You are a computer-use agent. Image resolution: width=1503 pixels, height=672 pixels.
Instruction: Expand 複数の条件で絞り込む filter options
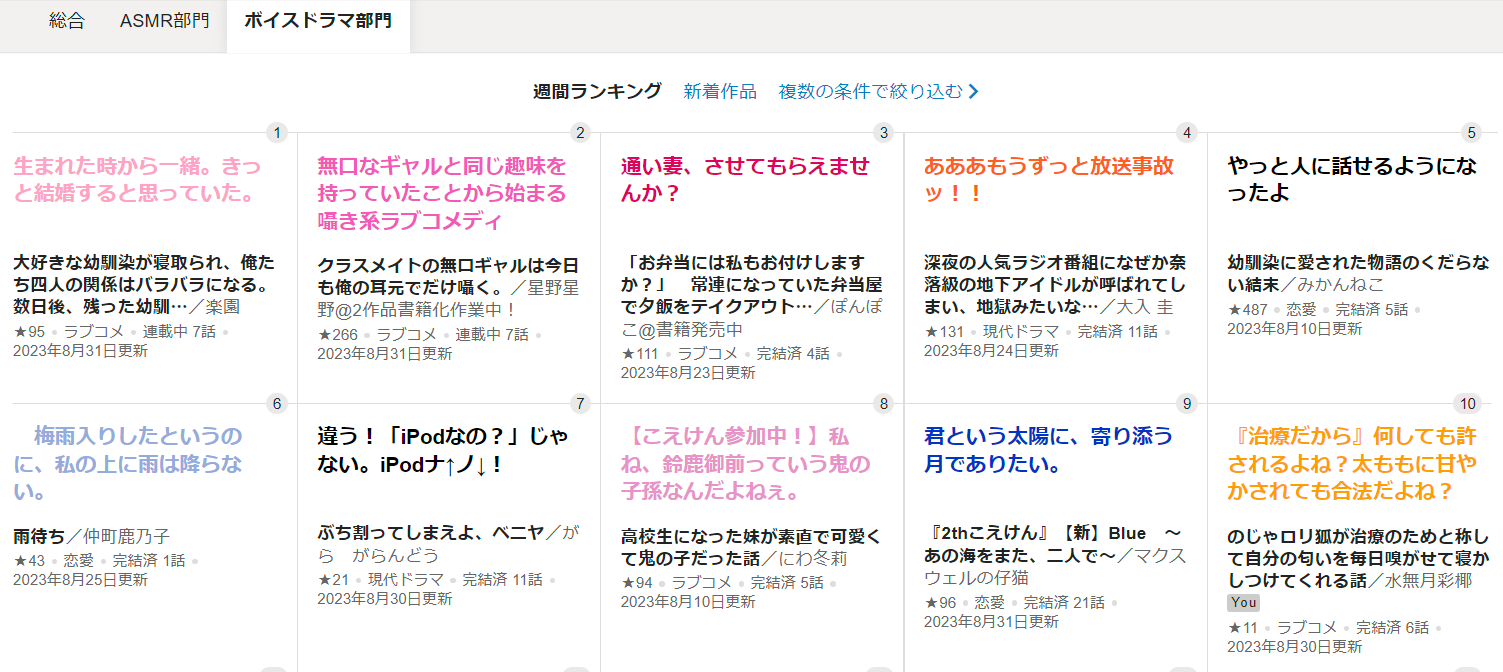pos(870,91)
